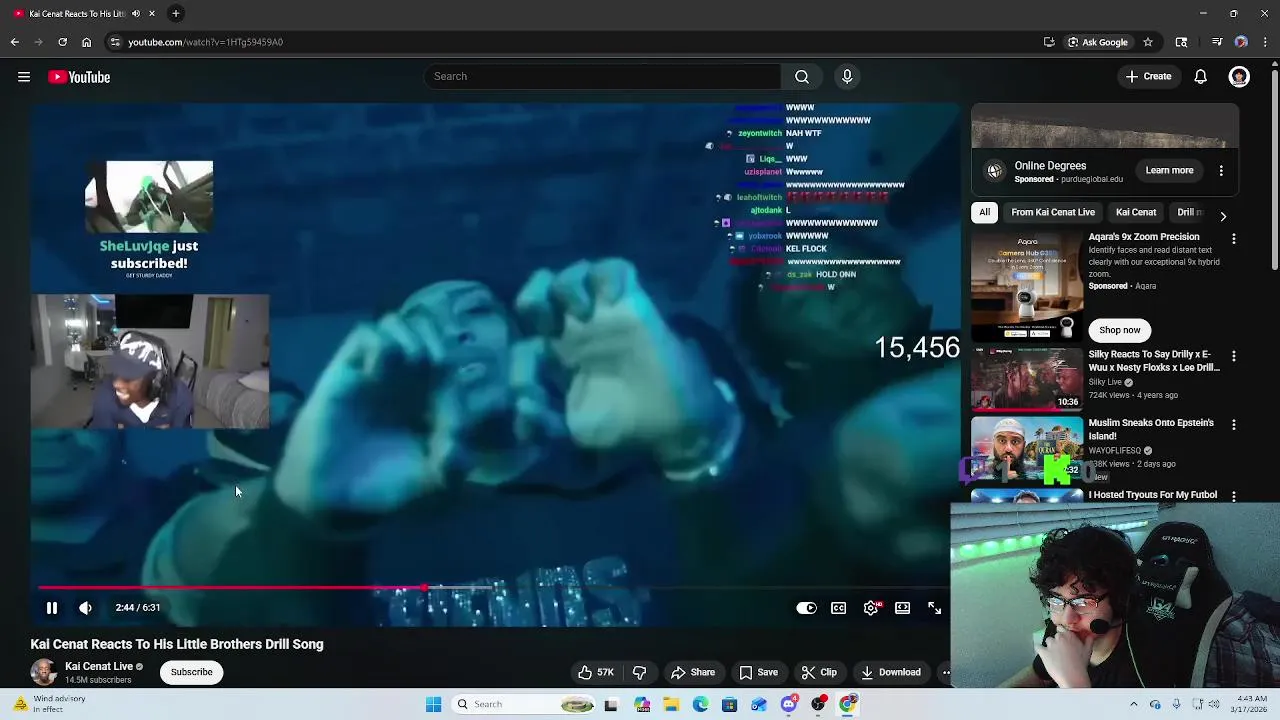This screenshot has height=720, width=1280.
Task: Select the From Kai Cenat Live chip
Action: point(1053,212)
